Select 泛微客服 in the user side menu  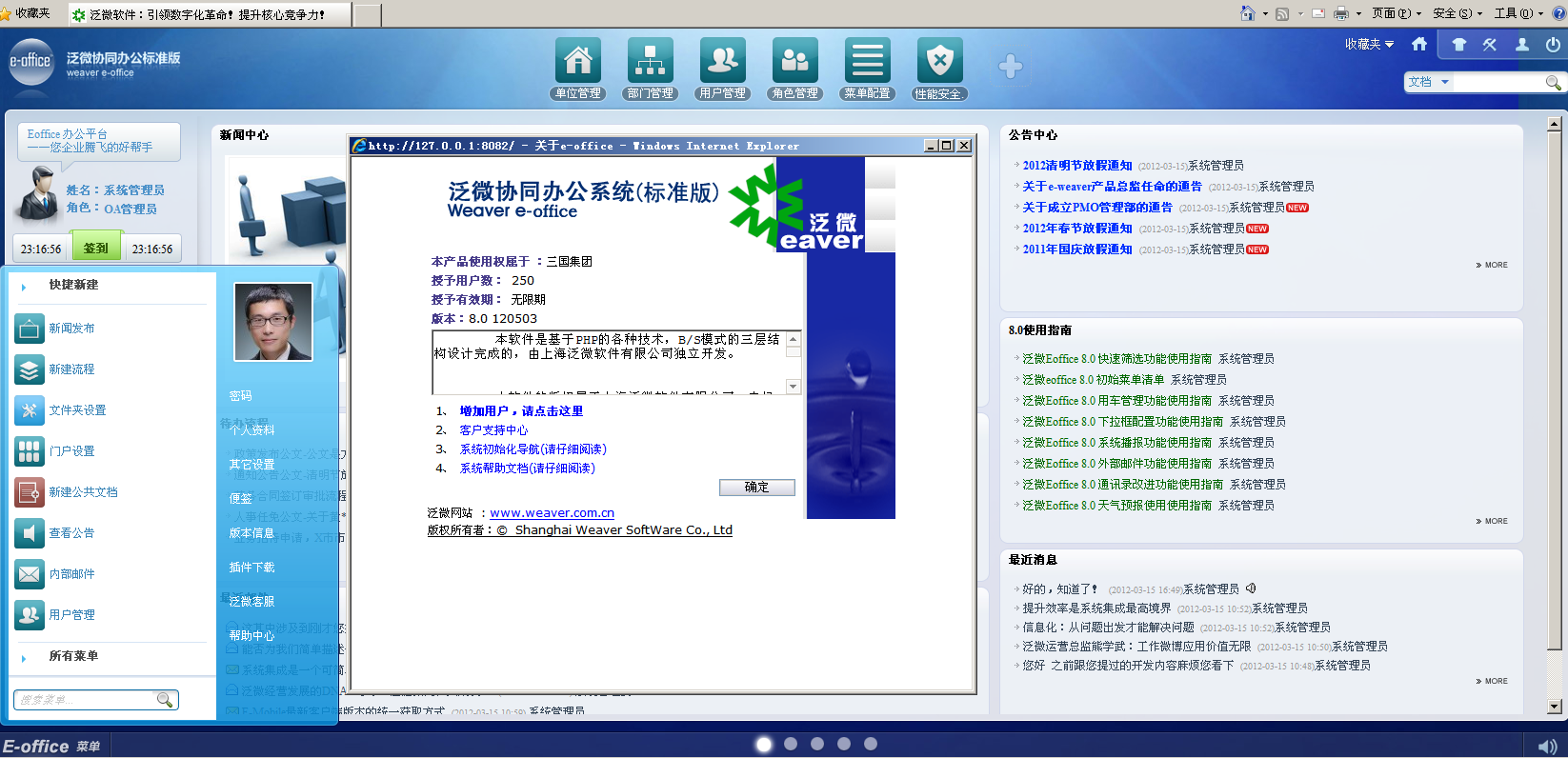[251, 602]
